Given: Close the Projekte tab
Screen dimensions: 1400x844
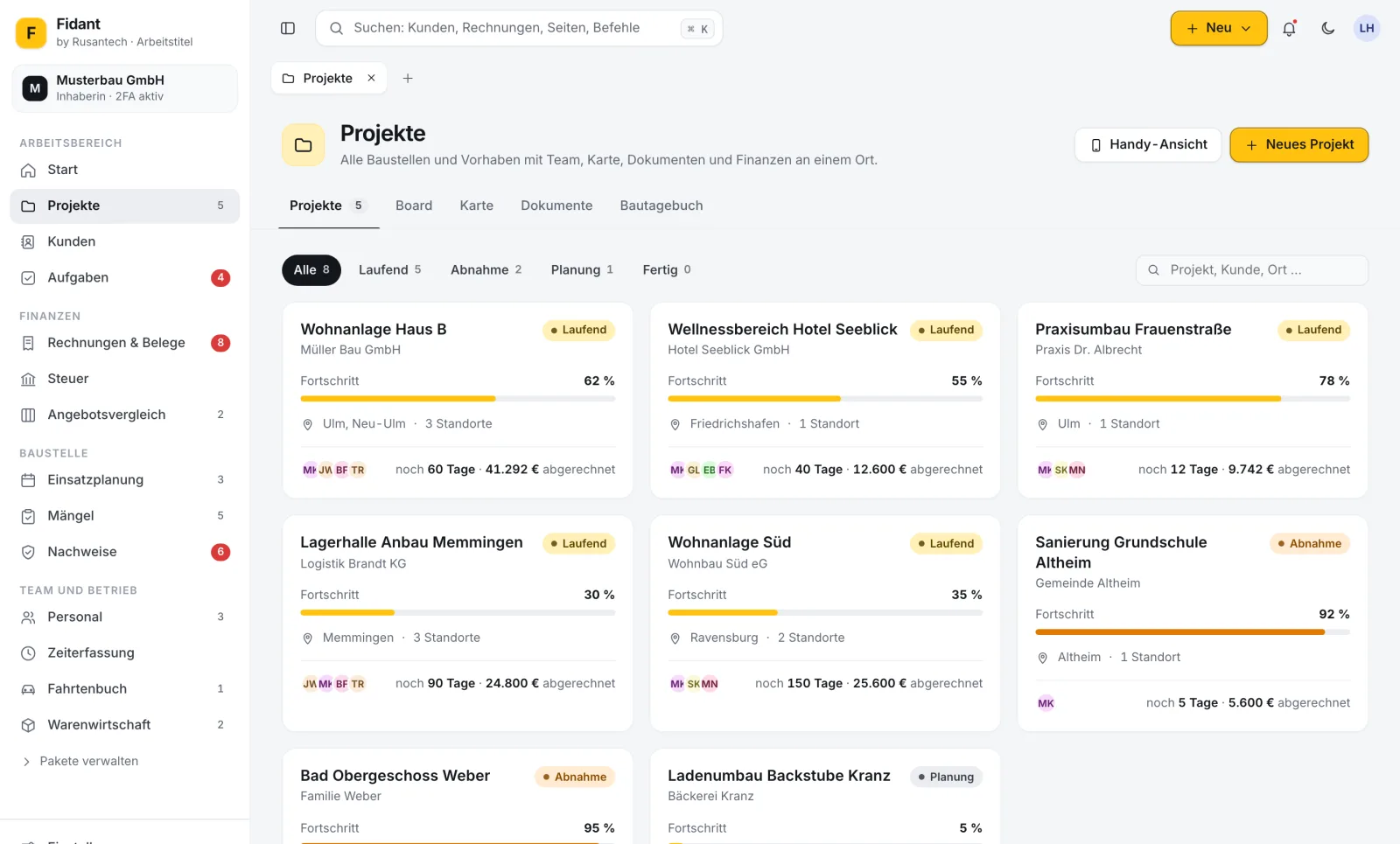Looking at the screenshot, I should [x=371, y=78].
